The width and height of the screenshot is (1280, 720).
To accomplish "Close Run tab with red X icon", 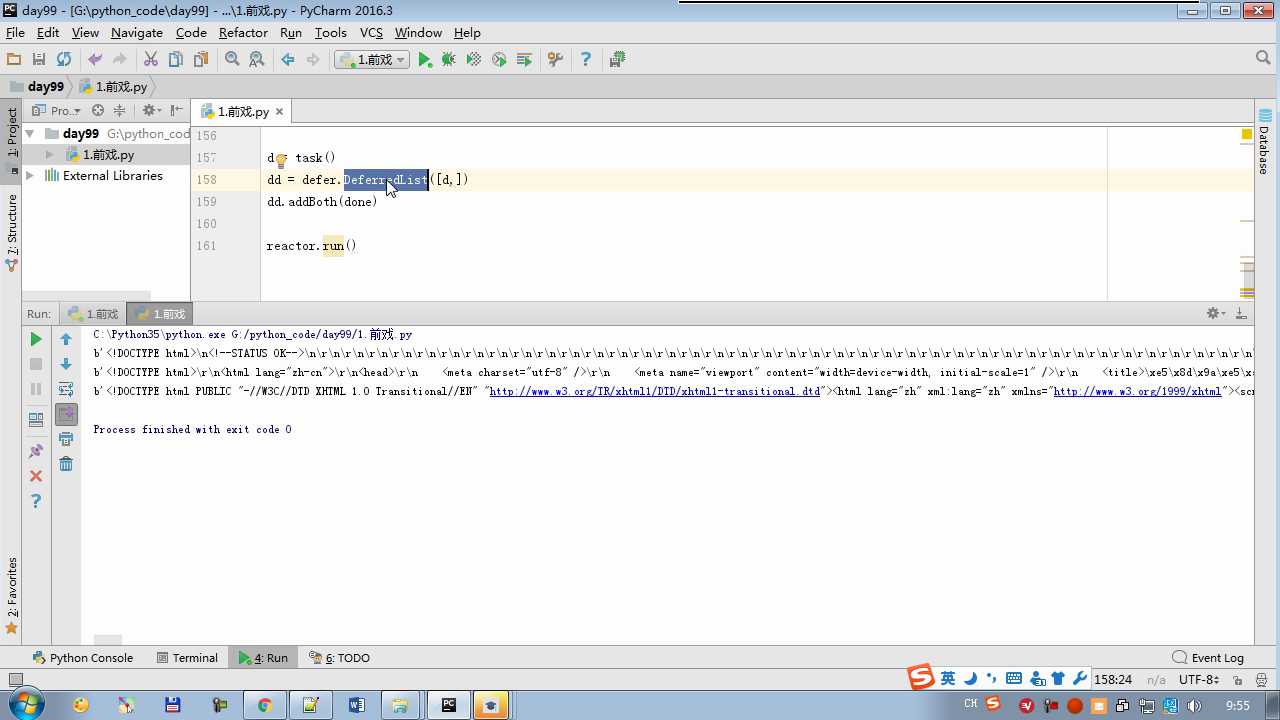I will (36, 476).
